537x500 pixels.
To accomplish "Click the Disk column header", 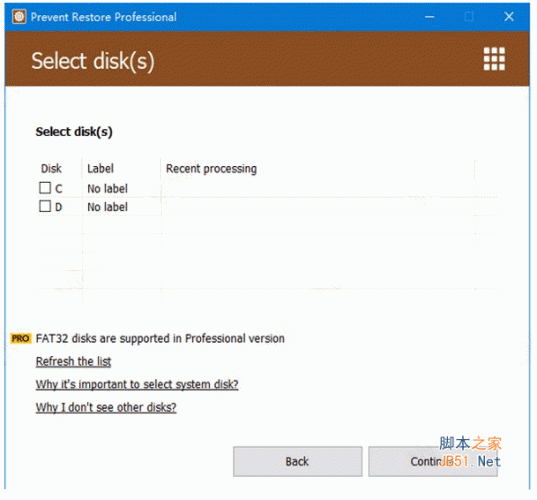I will click(51, 168).
